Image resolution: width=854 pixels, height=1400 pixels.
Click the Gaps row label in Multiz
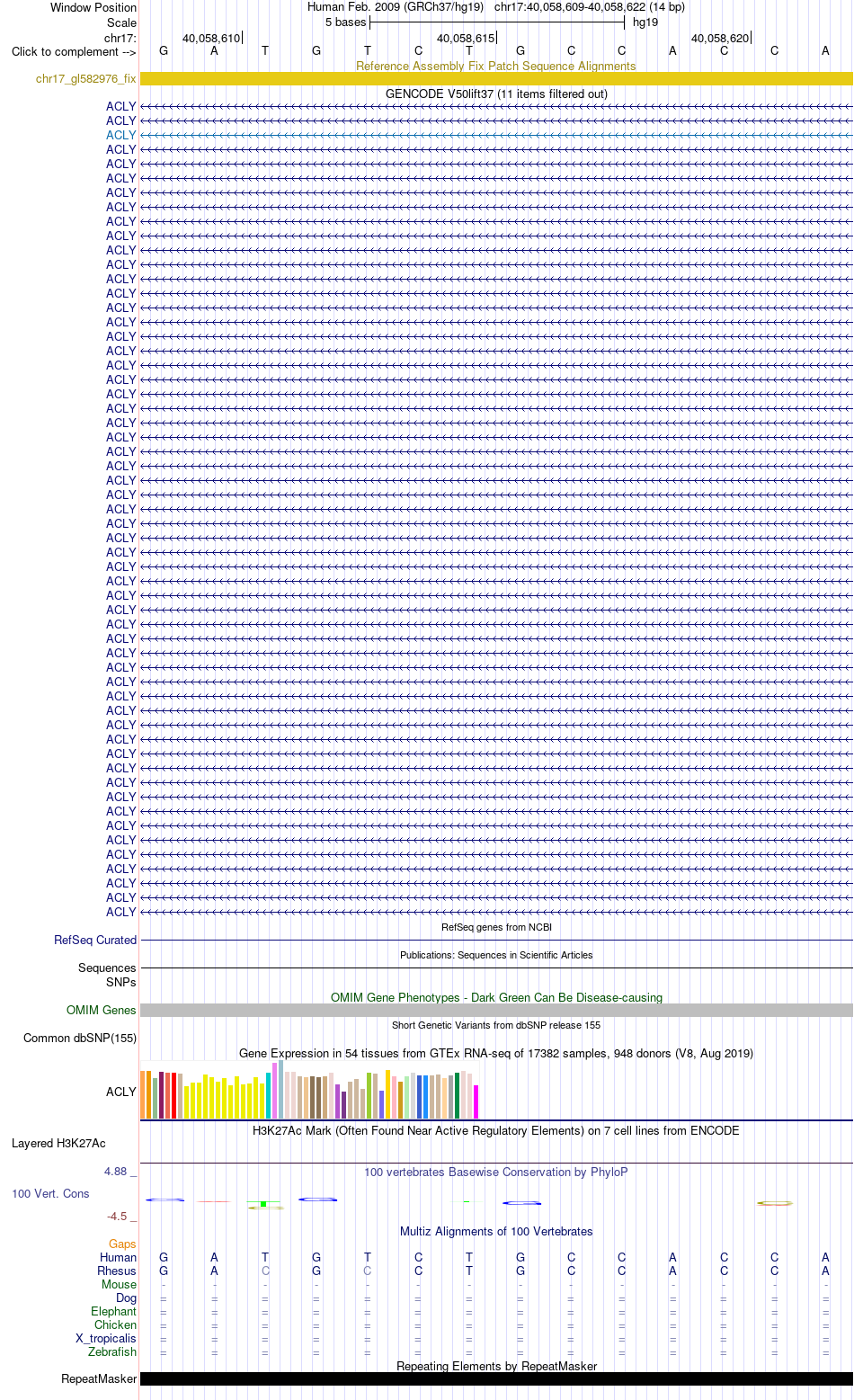point(122,1244)
